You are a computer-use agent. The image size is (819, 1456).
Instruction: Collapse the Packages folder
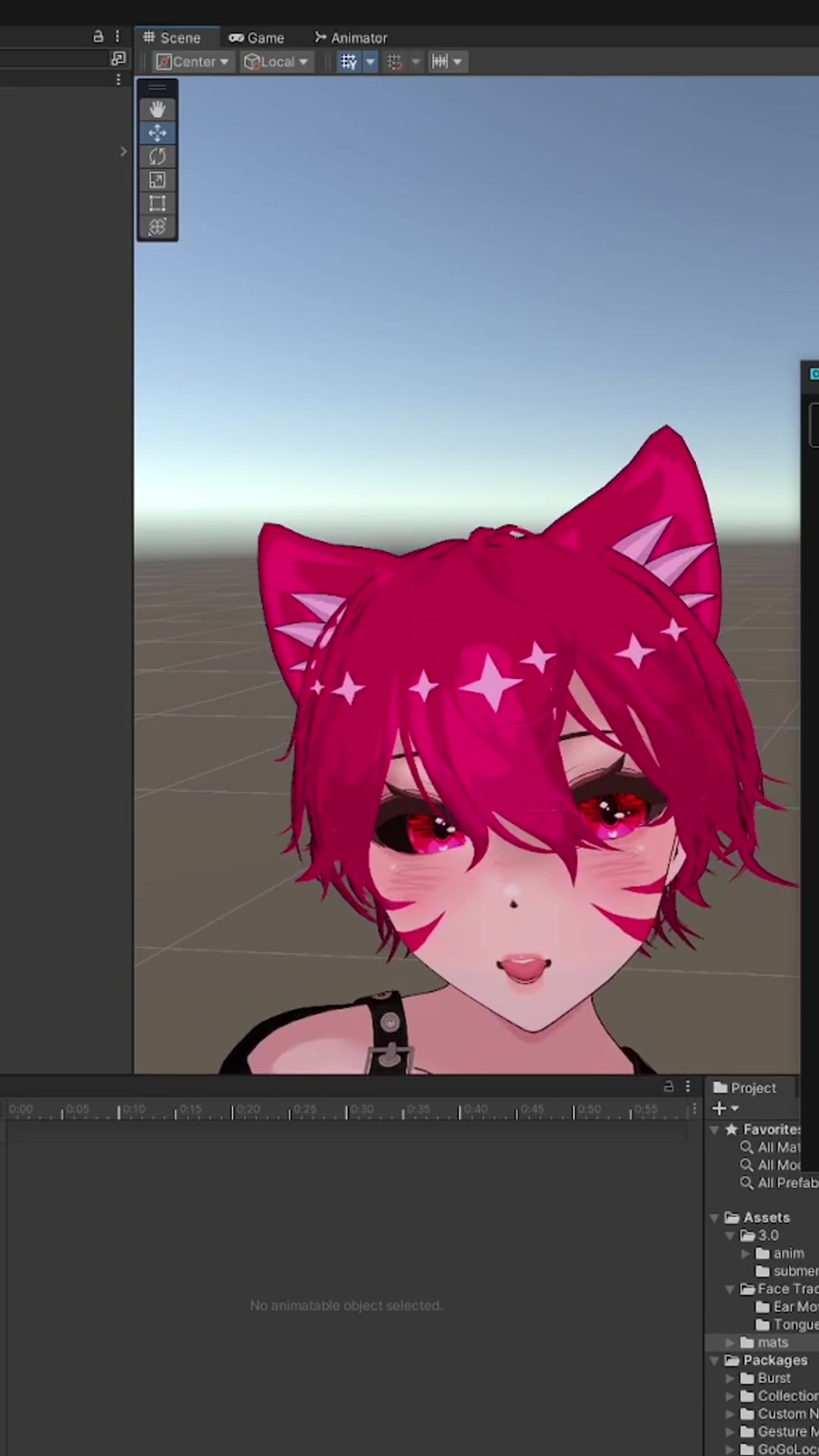tap(714, 1360)
